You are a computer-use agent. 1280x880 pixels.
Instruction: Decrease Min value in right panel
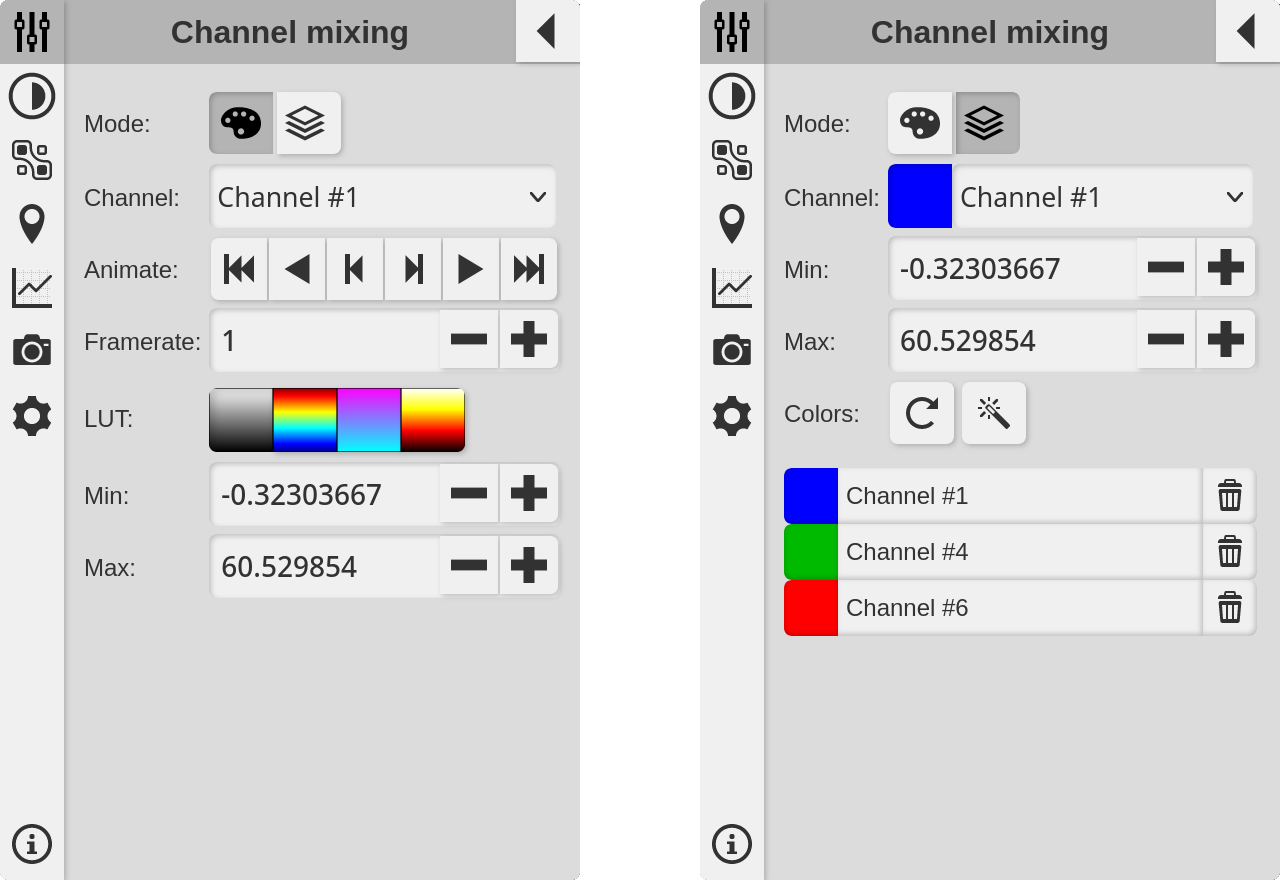tap(1166, 268)
